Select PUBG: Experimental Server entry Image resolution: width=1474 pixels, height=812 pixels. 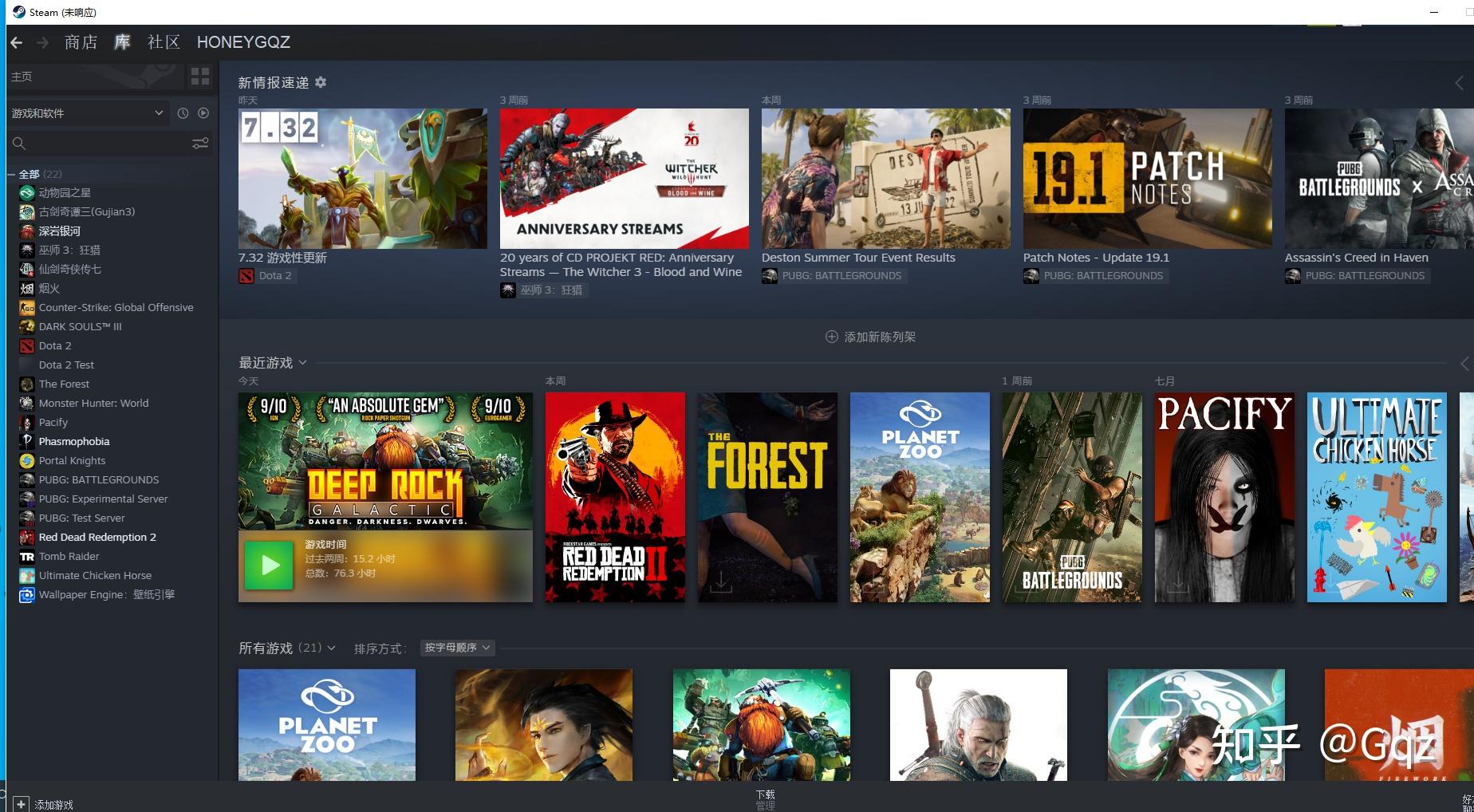point(104,499)
